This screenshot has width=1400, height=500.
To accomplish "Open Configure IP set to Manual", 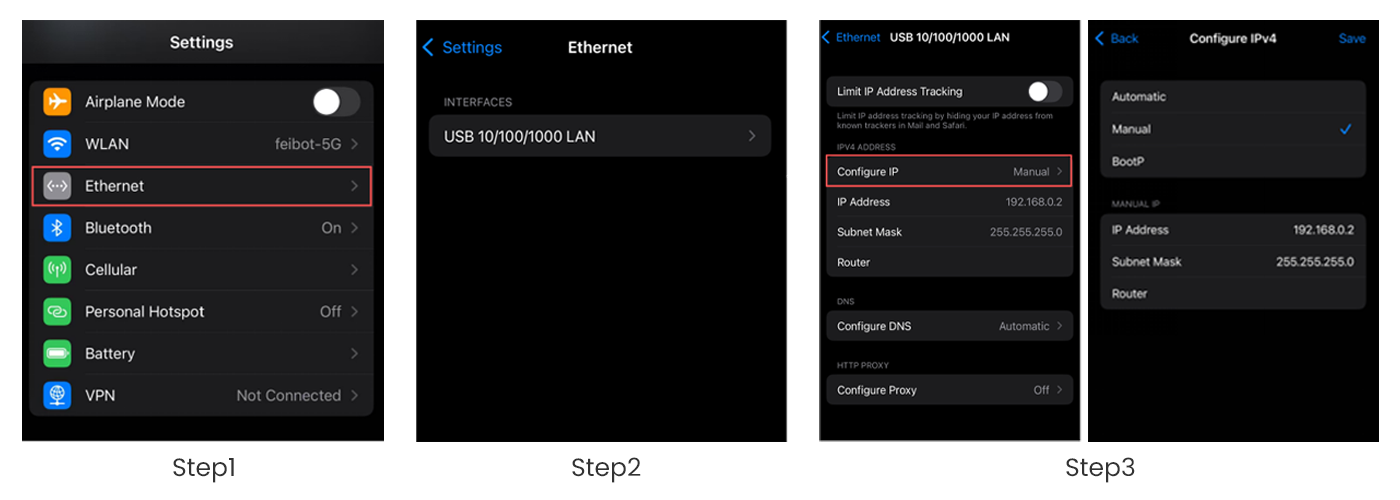I will coord(949,172).
